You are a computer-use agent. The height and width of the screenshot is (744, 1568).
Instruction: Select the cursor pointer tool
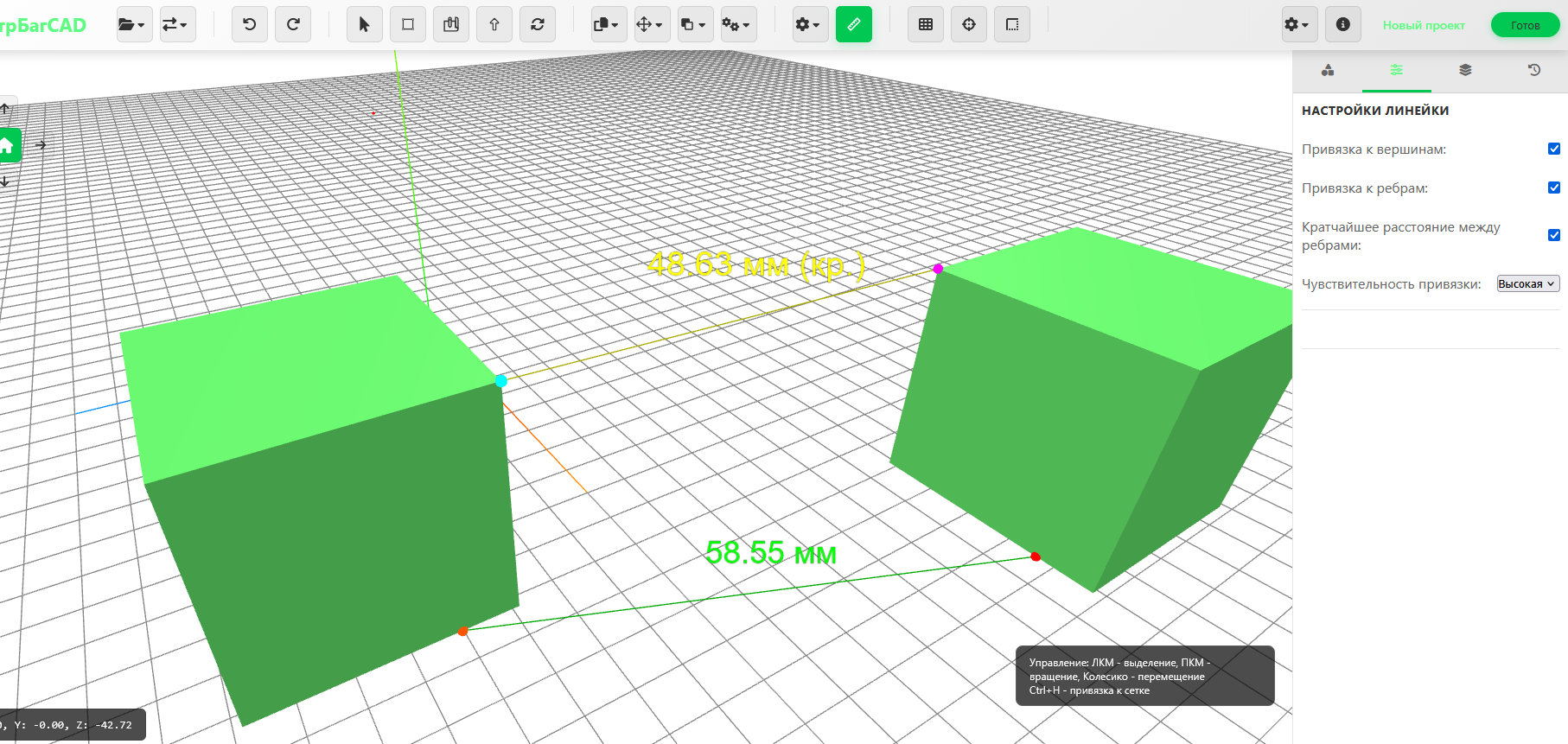click(364, 24)
